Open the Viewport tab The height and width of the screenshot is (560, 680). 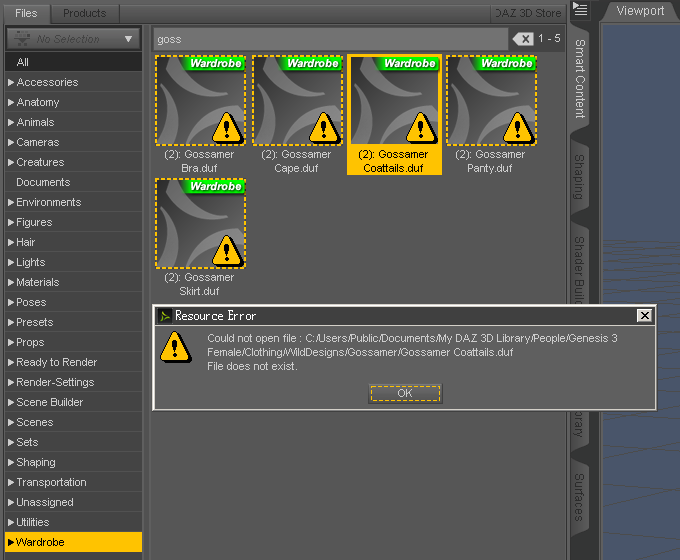640,11
